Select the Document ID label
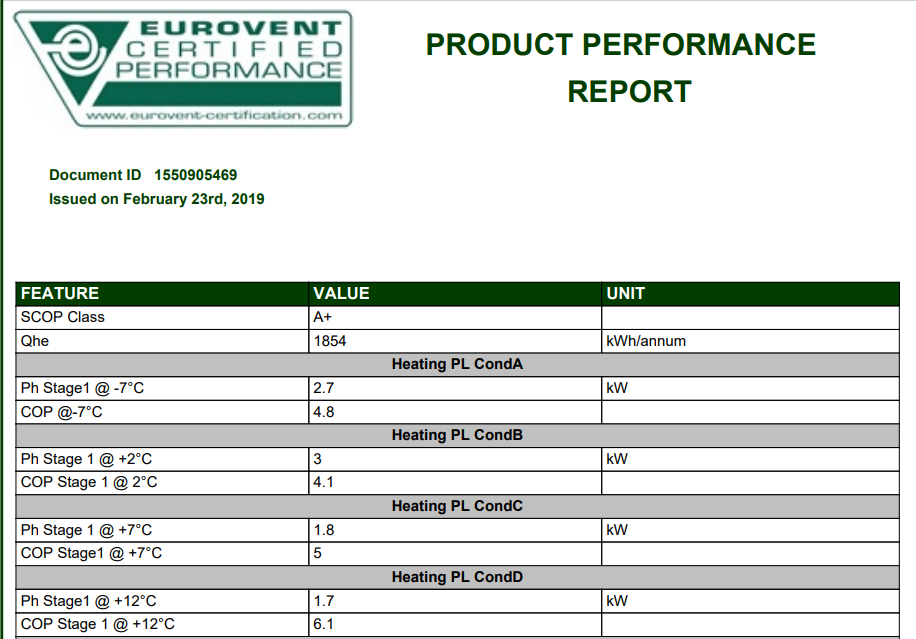 95,175
